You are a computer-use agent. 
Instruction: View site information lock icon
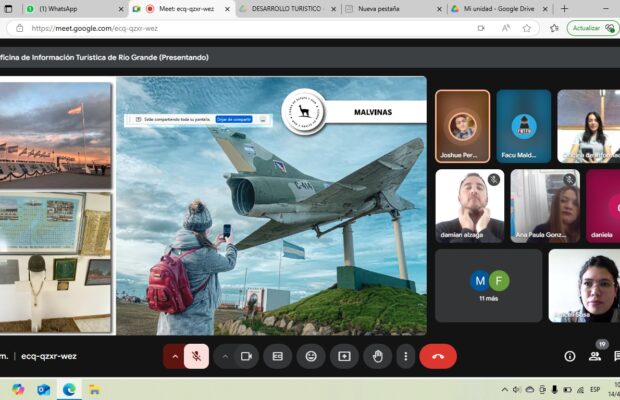19,28
